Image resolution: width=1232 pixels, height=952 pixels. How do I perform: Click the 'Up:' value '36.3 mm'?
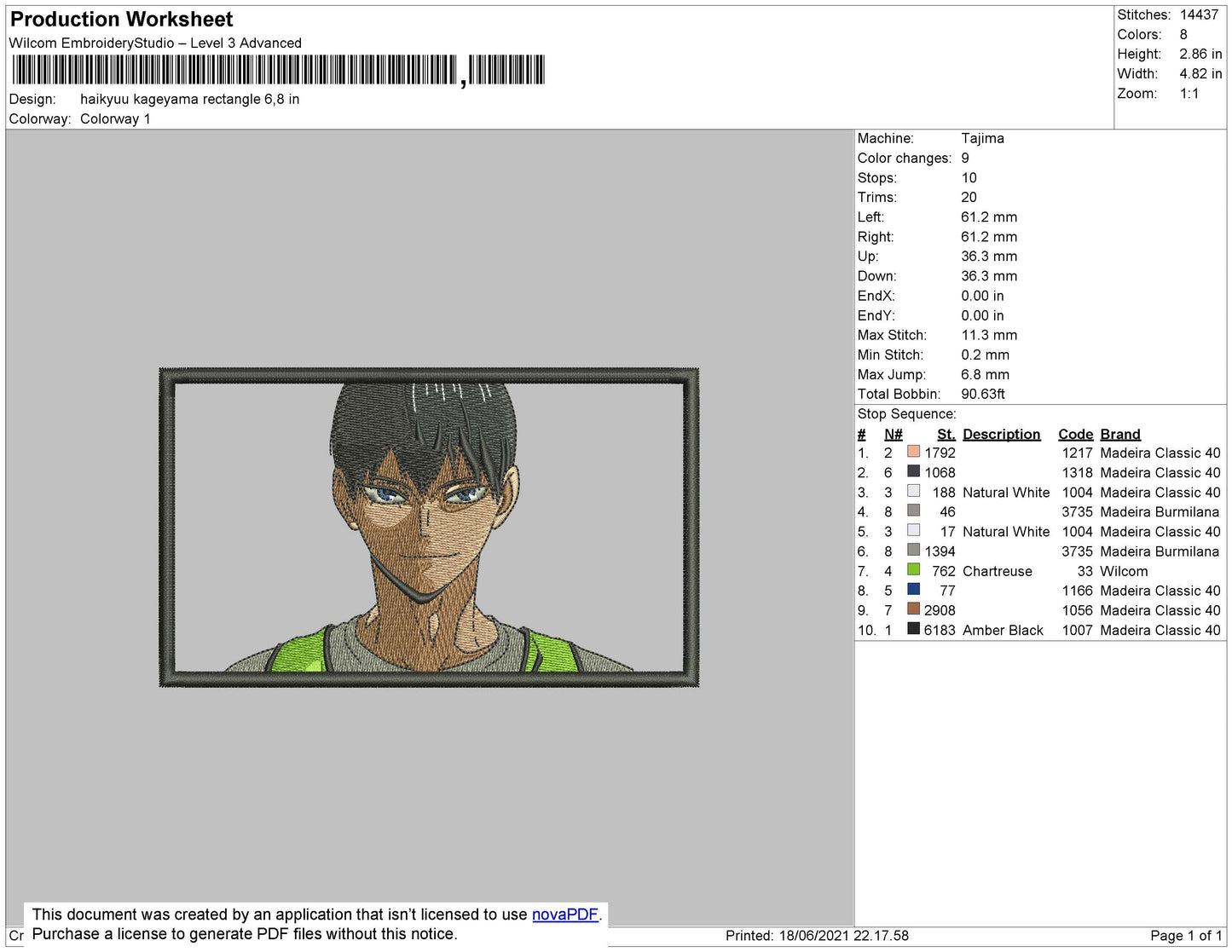[x=989, y=256]
